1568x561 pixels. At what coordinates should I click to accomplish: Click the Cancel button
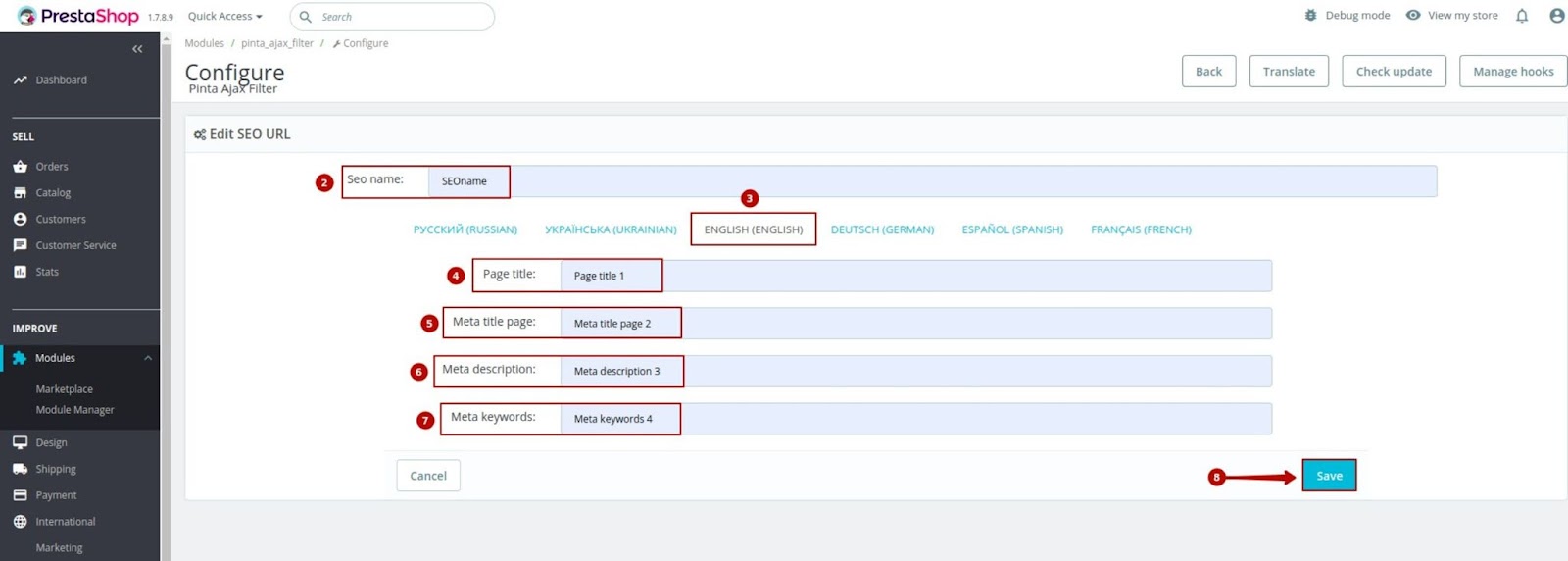[428, 476]
